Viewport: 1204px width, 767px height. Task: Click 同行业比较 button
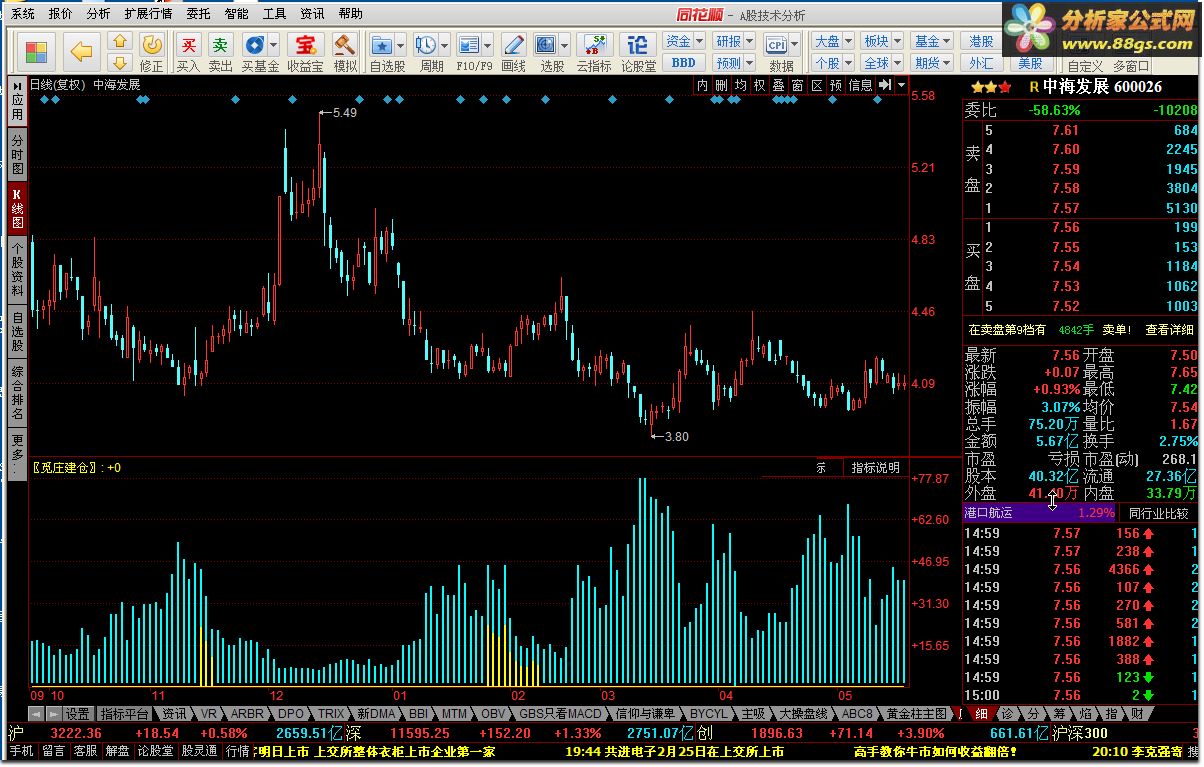(1159, 513)
